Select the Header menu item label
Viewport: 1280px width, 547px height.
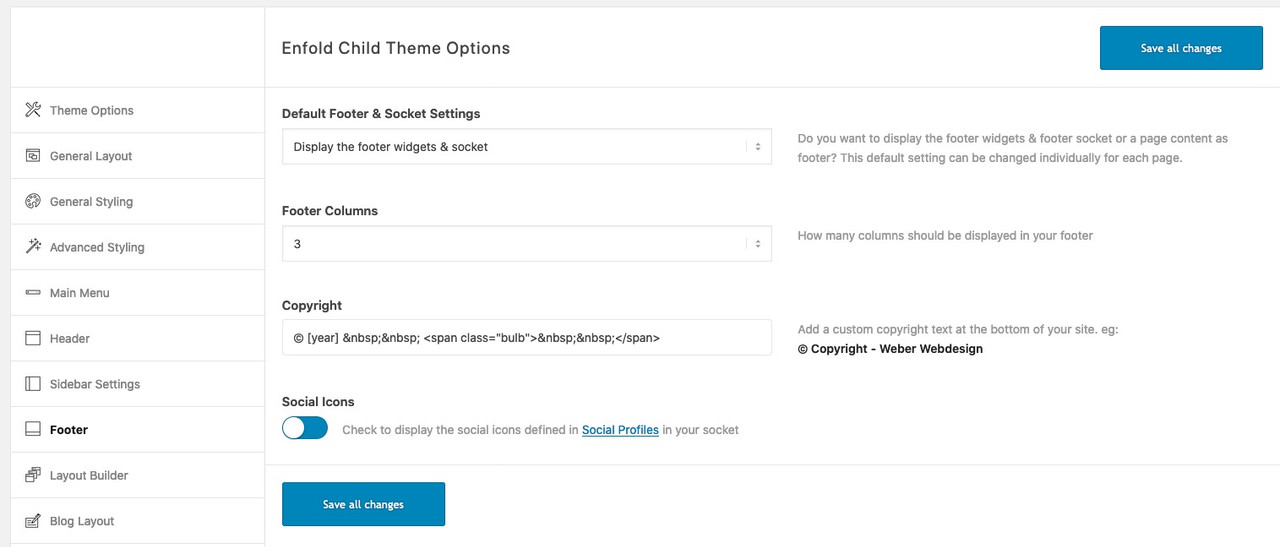(70, 339)
